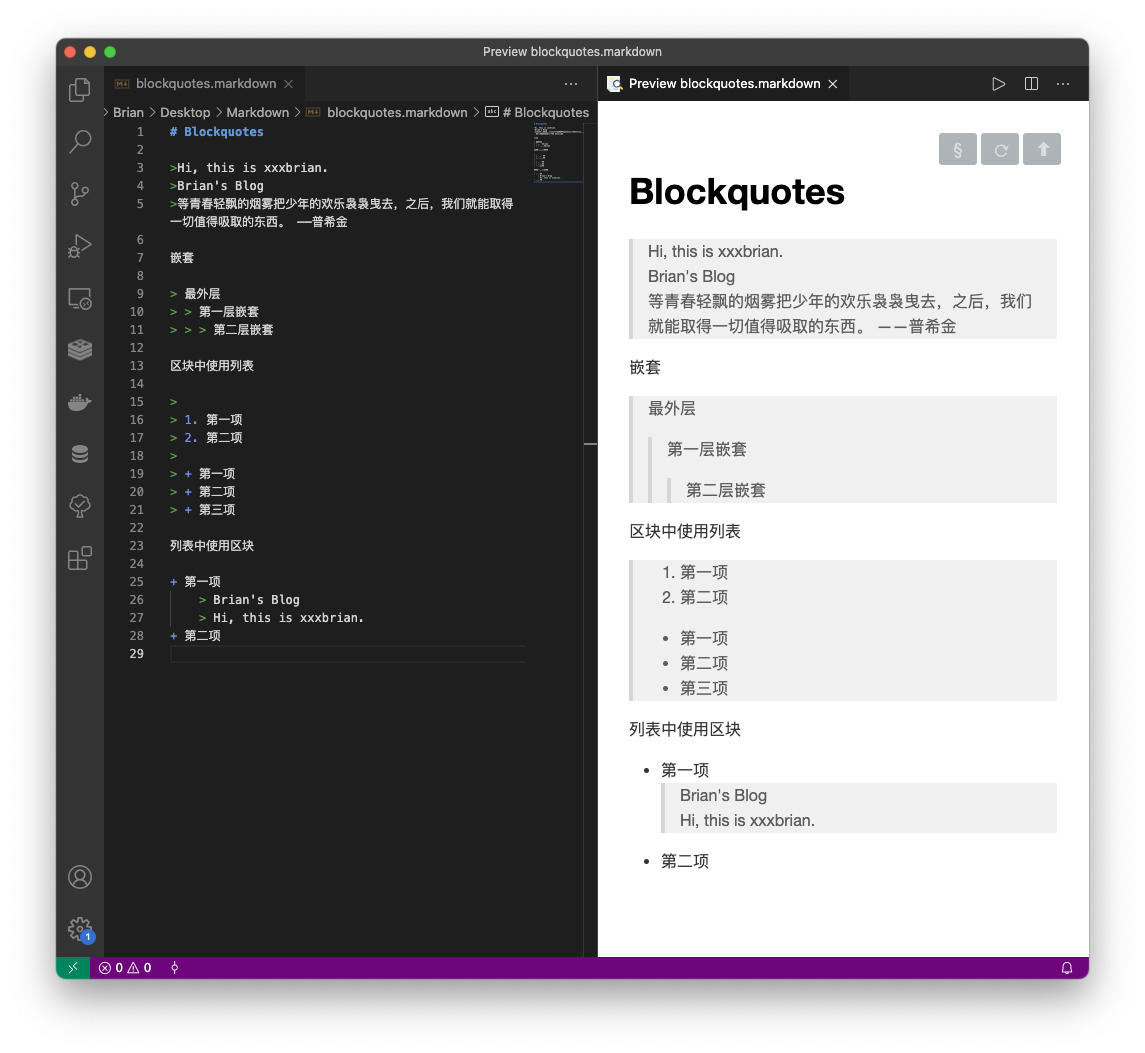Image resolution: width=1145 pixels, height=1053 pixels.
Task: Click Desktop in the breadcrumb path
Action: coord(185,112)
